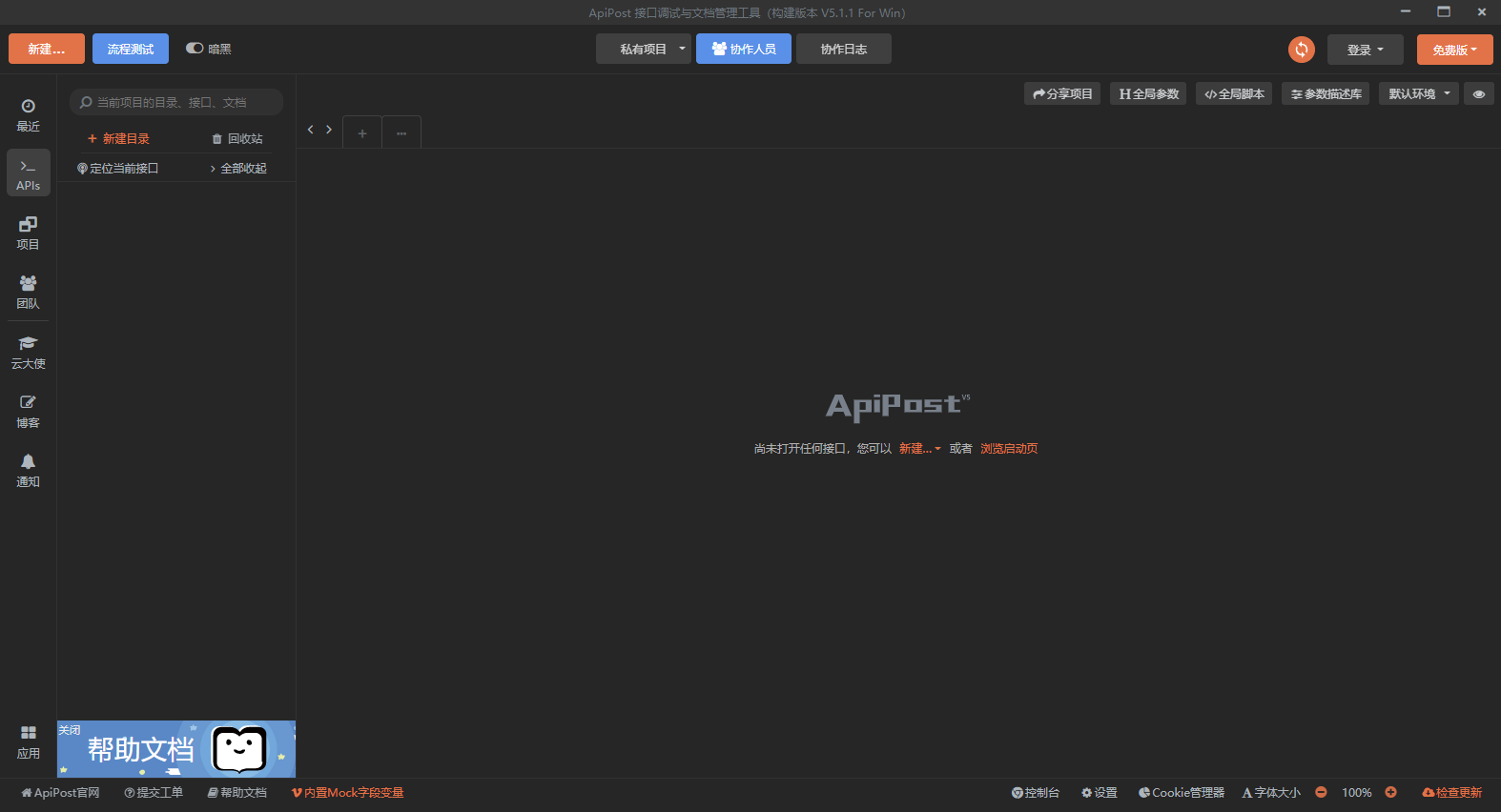Open the center 新建... dropdown link

919,449
